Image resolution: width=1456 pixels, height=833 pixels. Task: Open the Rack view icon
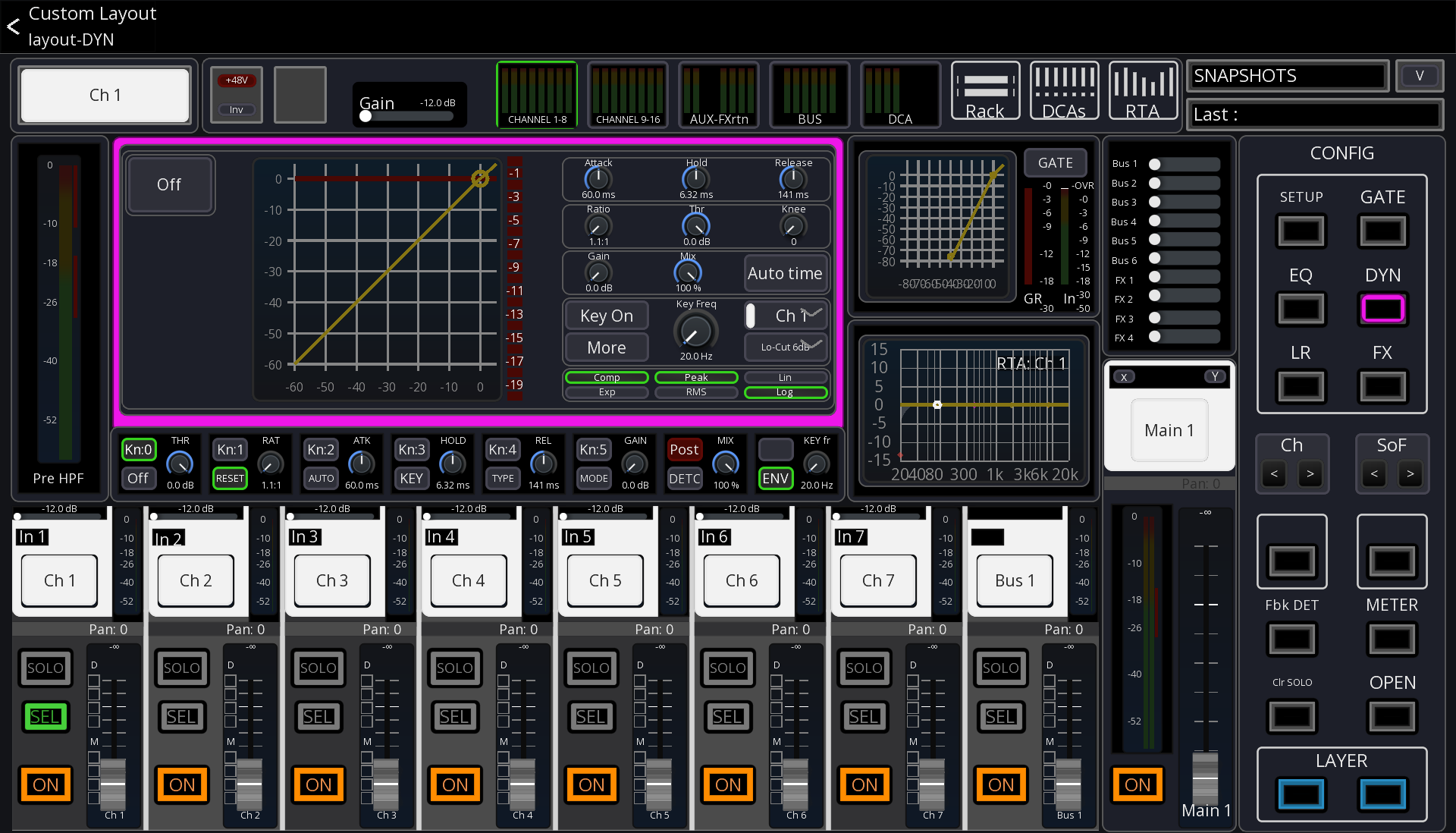[x=985, y=91]
